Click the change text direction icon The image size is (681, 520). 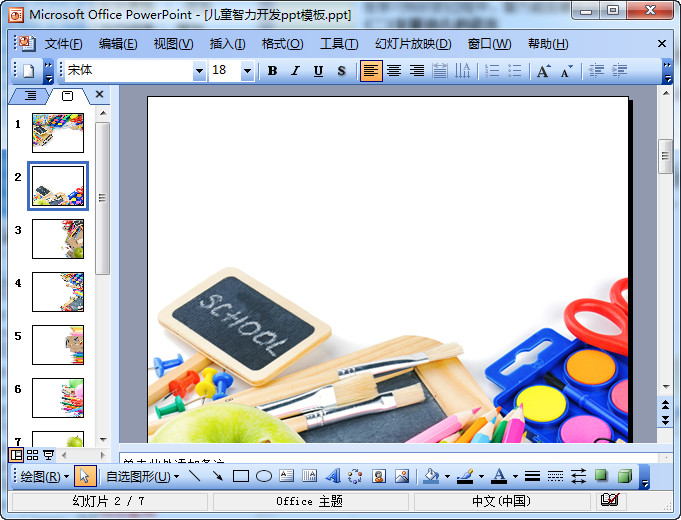(x=463, y=70)
